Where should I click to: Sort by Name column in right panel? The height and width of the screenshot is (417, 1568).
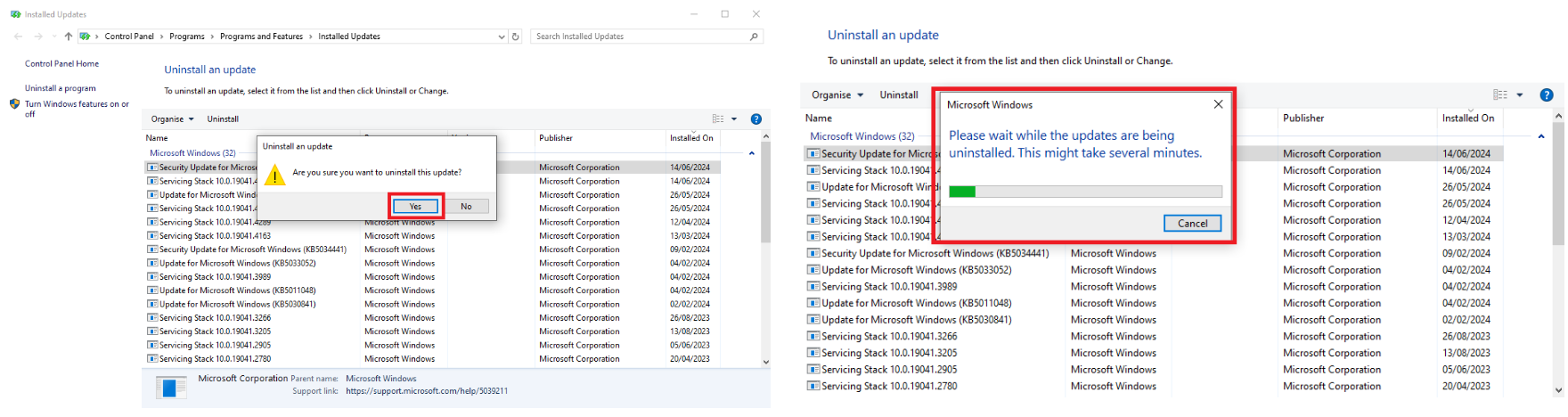pos(819,118)
